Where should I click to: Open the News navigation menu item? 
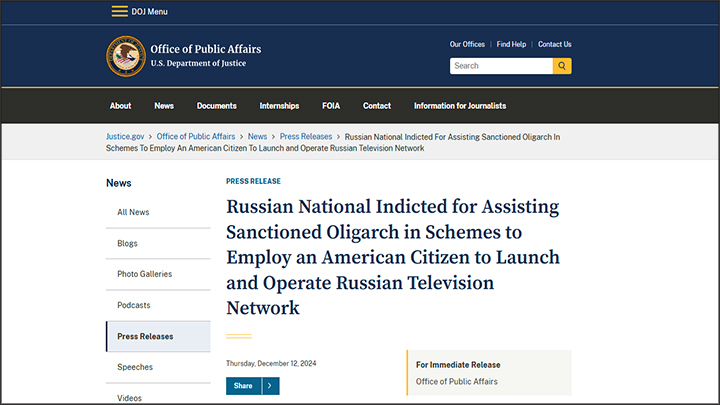click(x=164, y=106)
